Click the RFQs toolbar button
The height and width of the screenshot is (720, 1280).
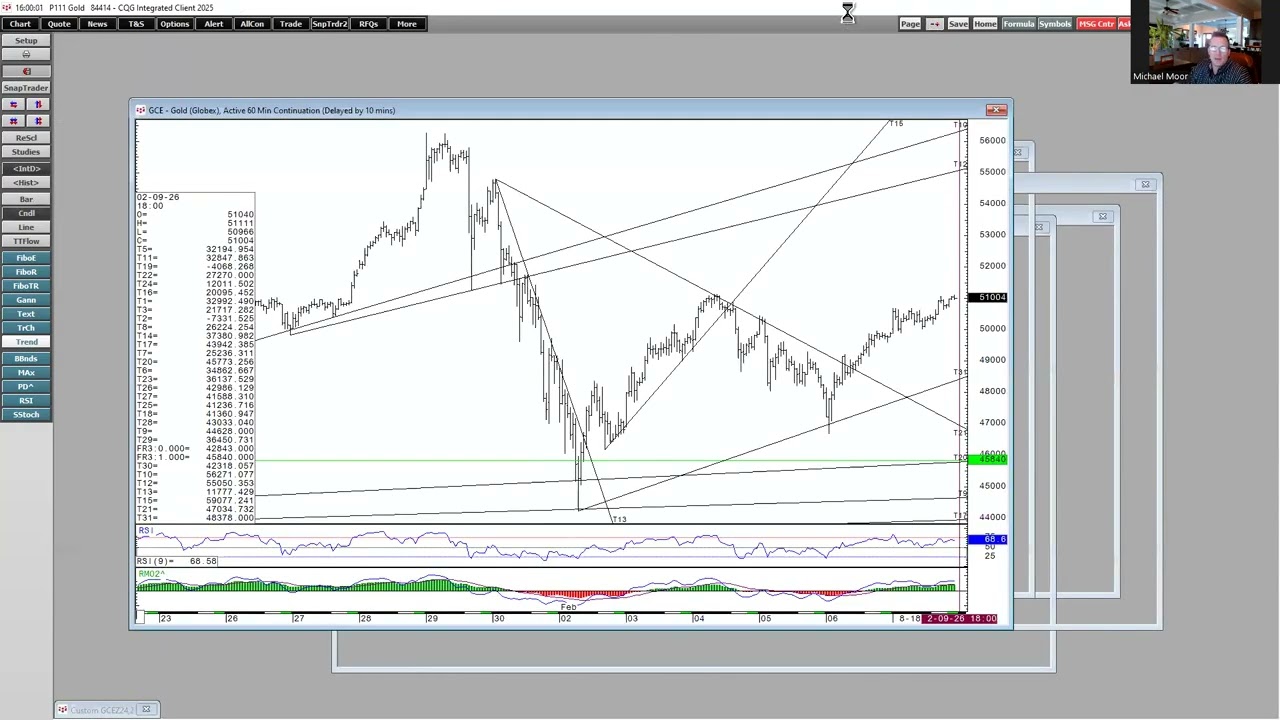pyautogui.click(x=368, y=24)
